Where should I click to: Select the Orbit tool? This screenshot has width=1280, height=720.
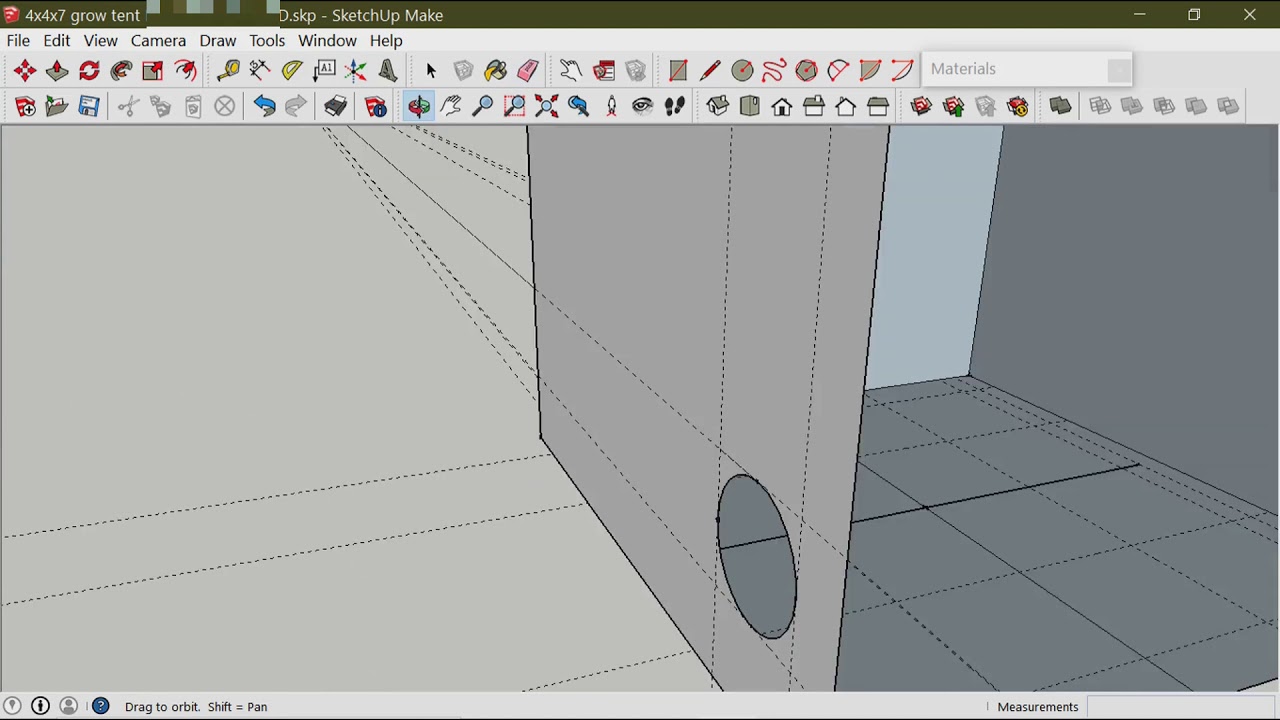pyautogui.click(x=419, y=106)
